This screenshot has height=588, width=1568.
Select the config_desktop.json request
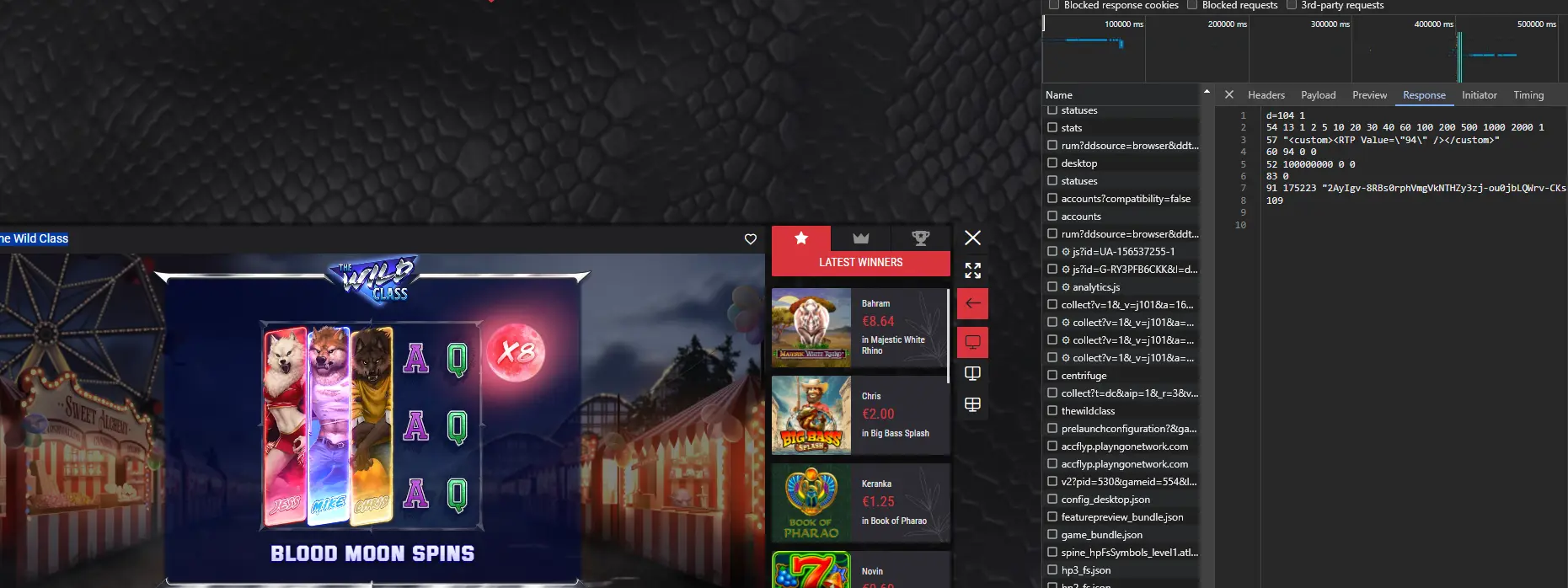coord(1121,500)
